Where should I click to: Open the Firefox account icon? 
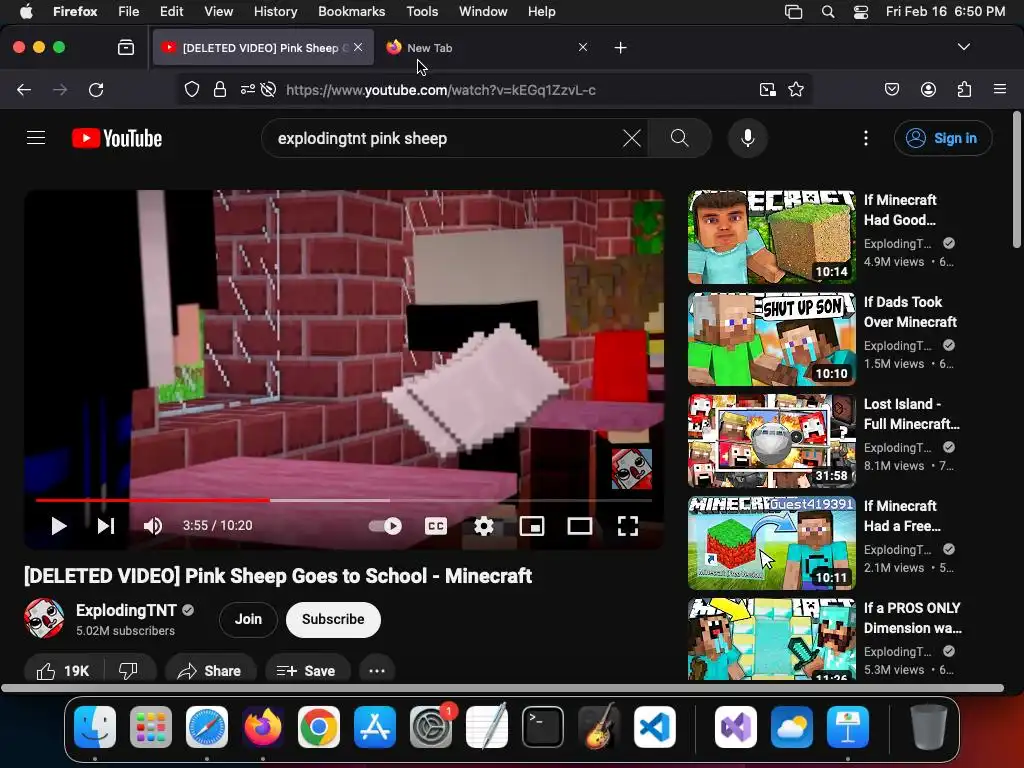[x=928, y=89]
